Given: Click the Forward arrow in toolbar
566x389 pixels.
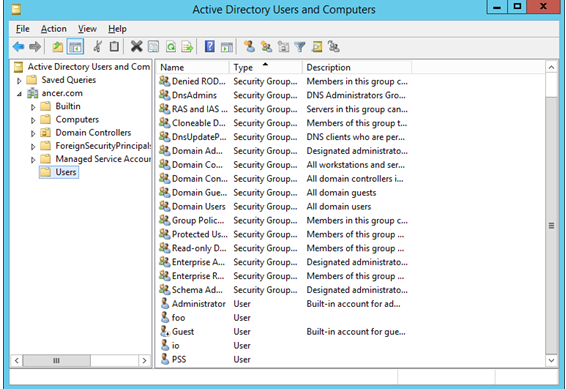Looking at the screenshot, I should pyautogui.click(x=35, y=47).
